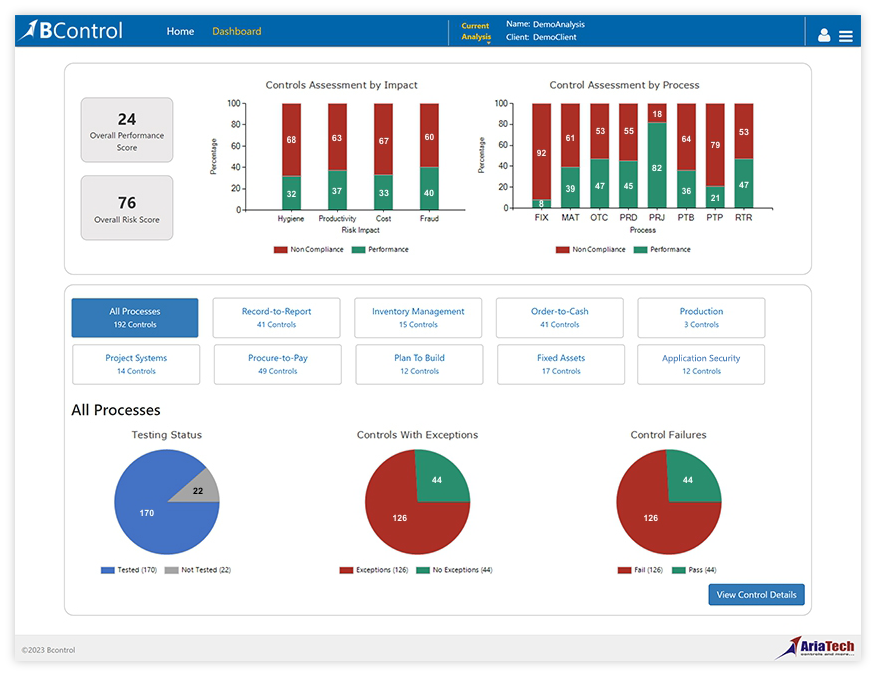Click the View Control Details button

756,594
